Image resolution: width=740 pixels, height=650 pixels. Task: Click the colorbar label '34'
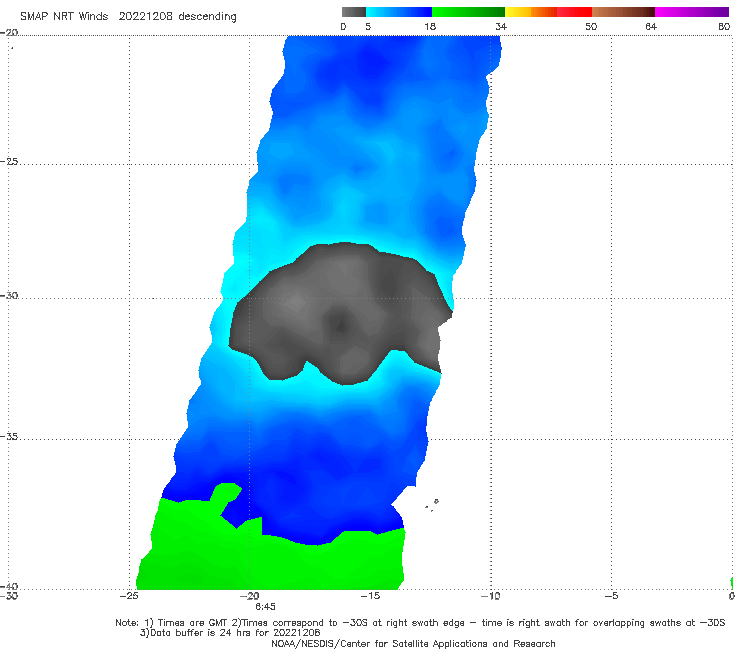point(501,26)
